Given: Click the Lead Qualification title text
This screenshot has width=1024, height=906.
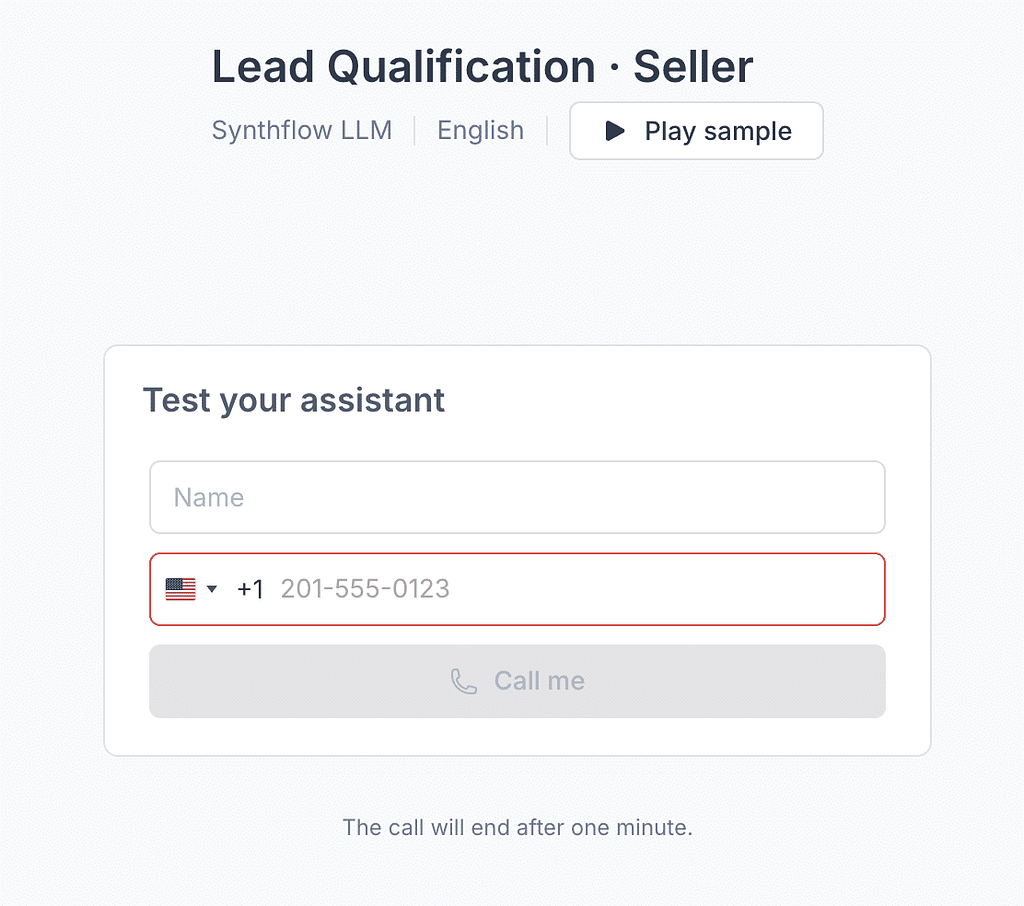Looking at the screenshot, I should pos(404,67).
